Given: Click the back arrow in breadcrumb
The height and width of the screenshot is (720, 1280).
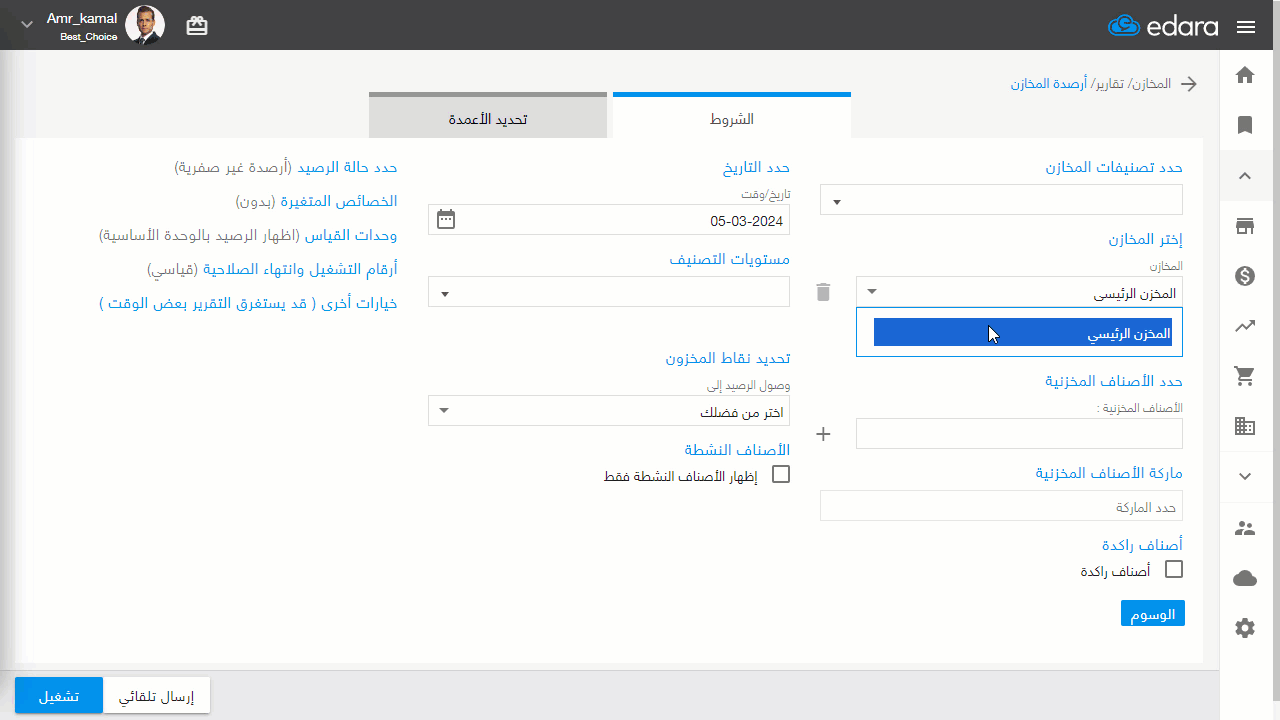Looking at the screenshot, I should (1189, 84).
